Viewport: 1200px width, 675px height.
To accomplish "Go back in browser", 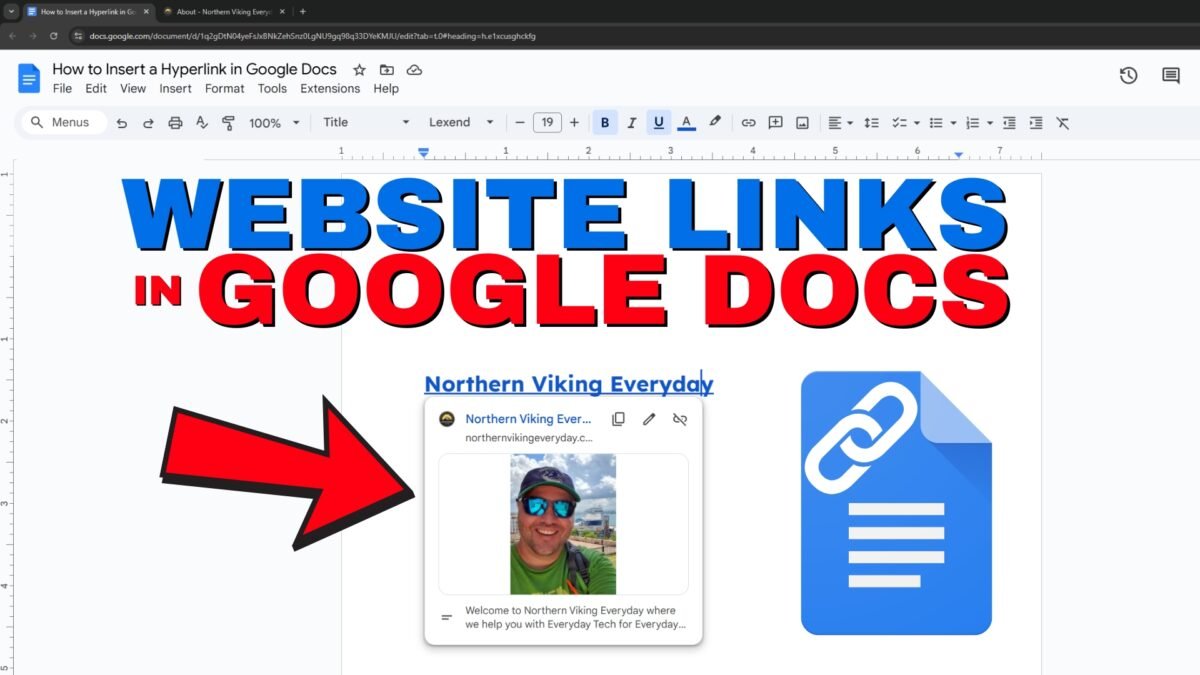I will [12, 36].
